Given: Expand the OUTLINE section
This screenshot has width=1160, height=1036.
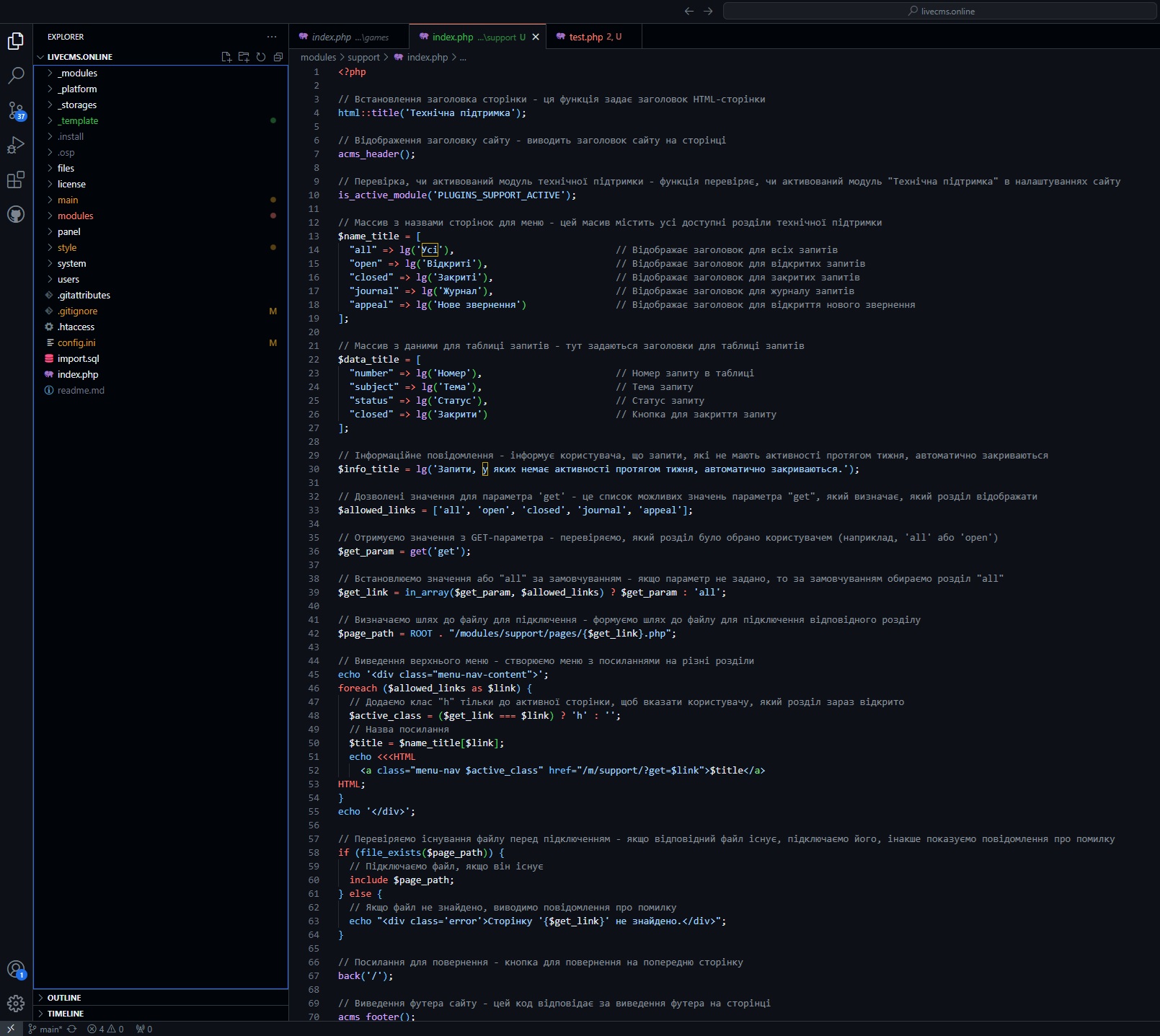Looking at the screenshot, I should [64, 998].
